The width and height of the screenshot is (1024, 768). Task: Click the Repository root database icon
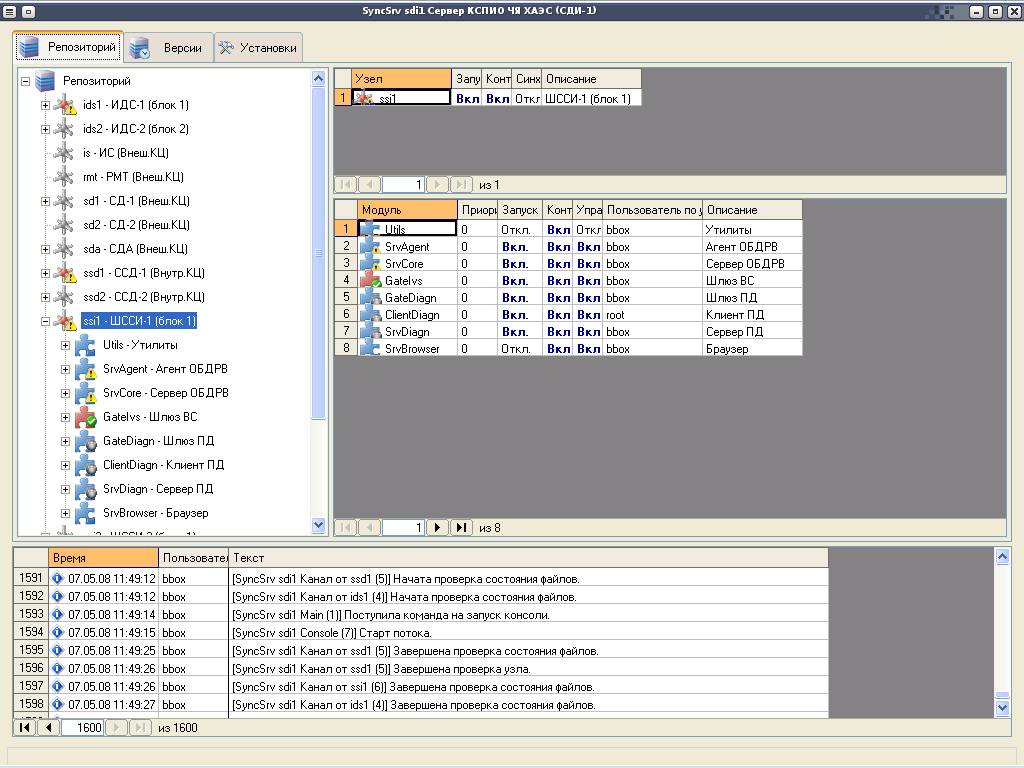(45, 81)
